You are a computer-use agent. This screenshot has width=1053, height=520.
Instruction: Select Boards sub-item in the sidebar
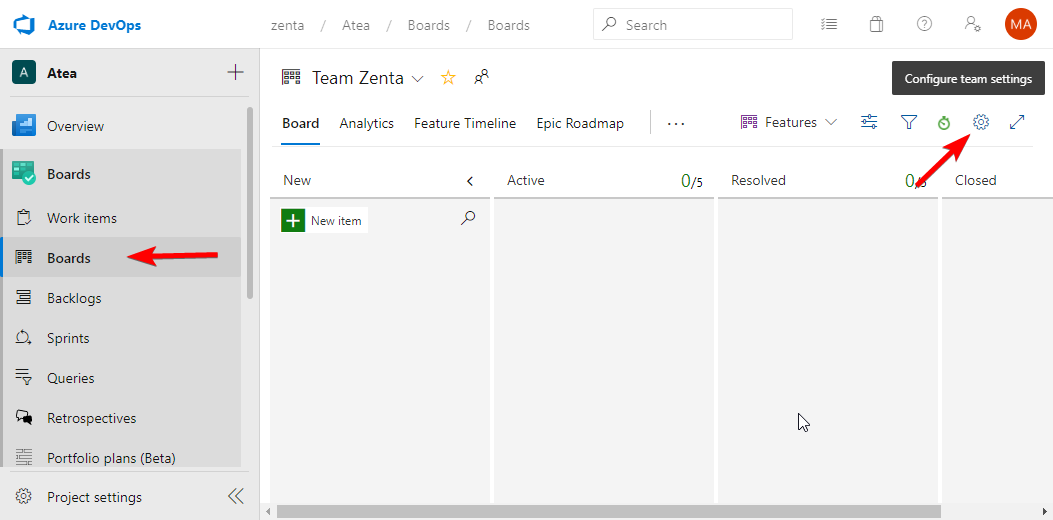point(120,257)
